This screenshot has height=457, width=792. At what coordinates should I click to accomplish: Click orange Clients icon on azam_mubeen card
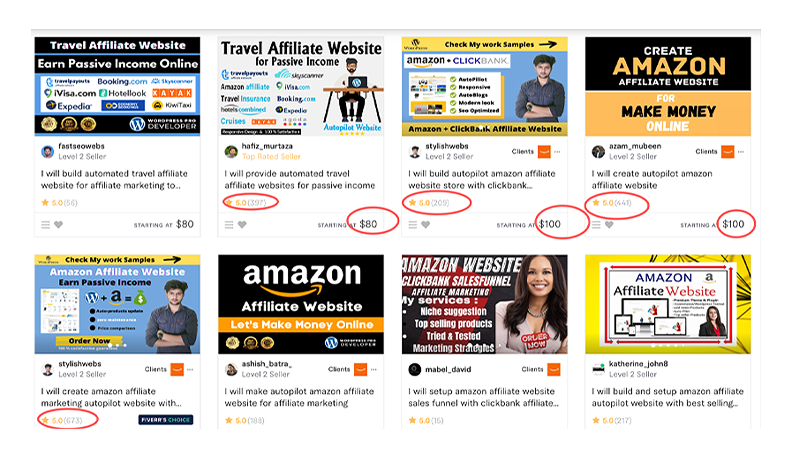[727, 151]
